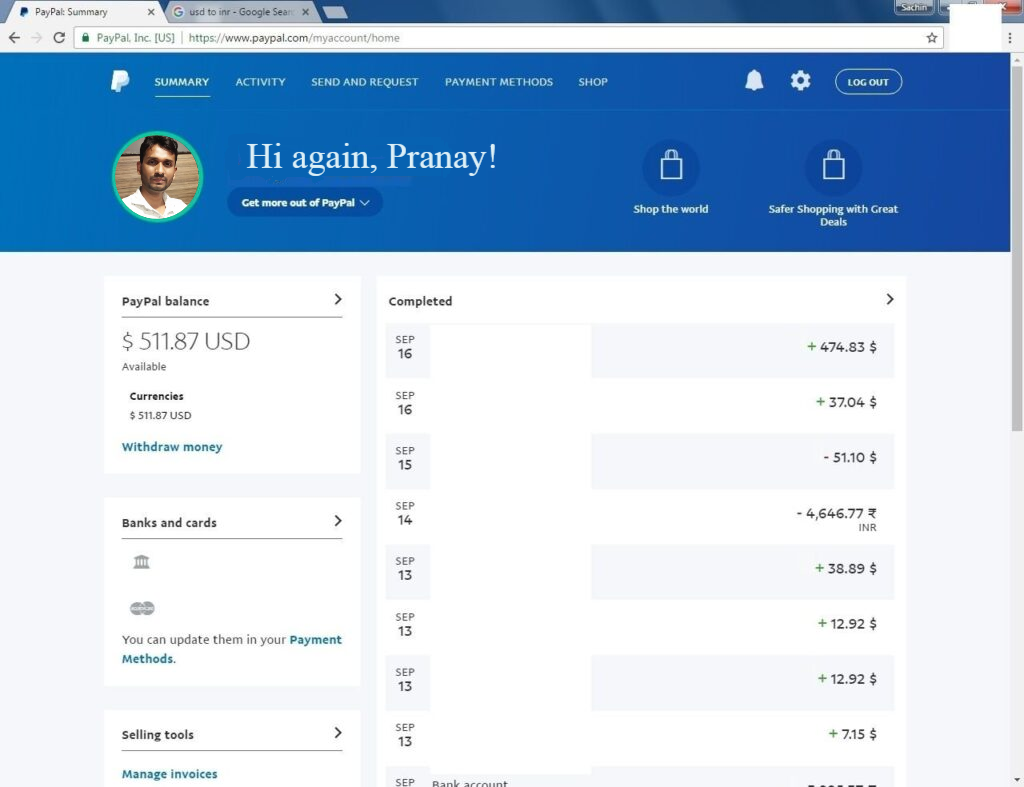Screen dimensions: 1024x787
Task: Expand the PayPal balance section arrow
Action: (x=338, y=299)
